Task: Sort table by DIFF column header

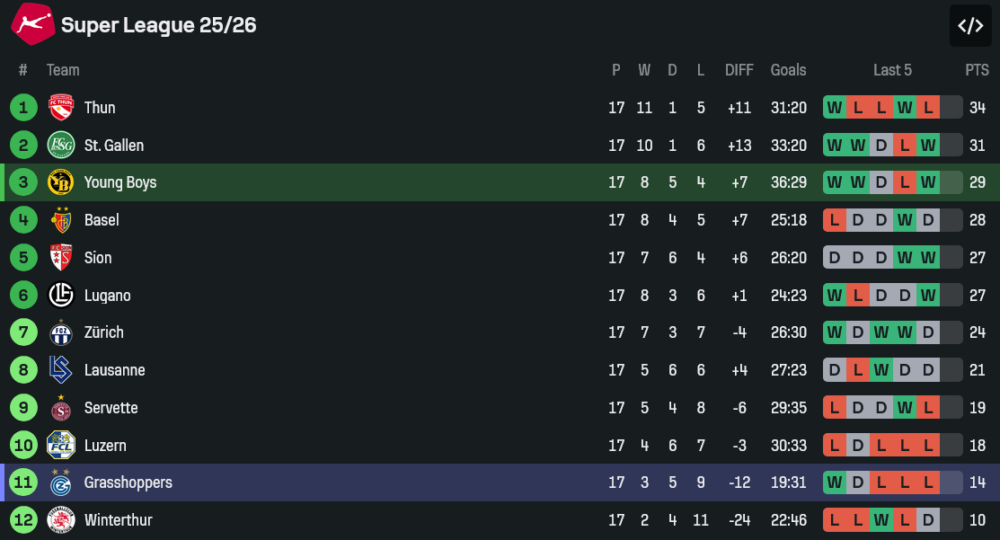Action: tap(739, 70)
